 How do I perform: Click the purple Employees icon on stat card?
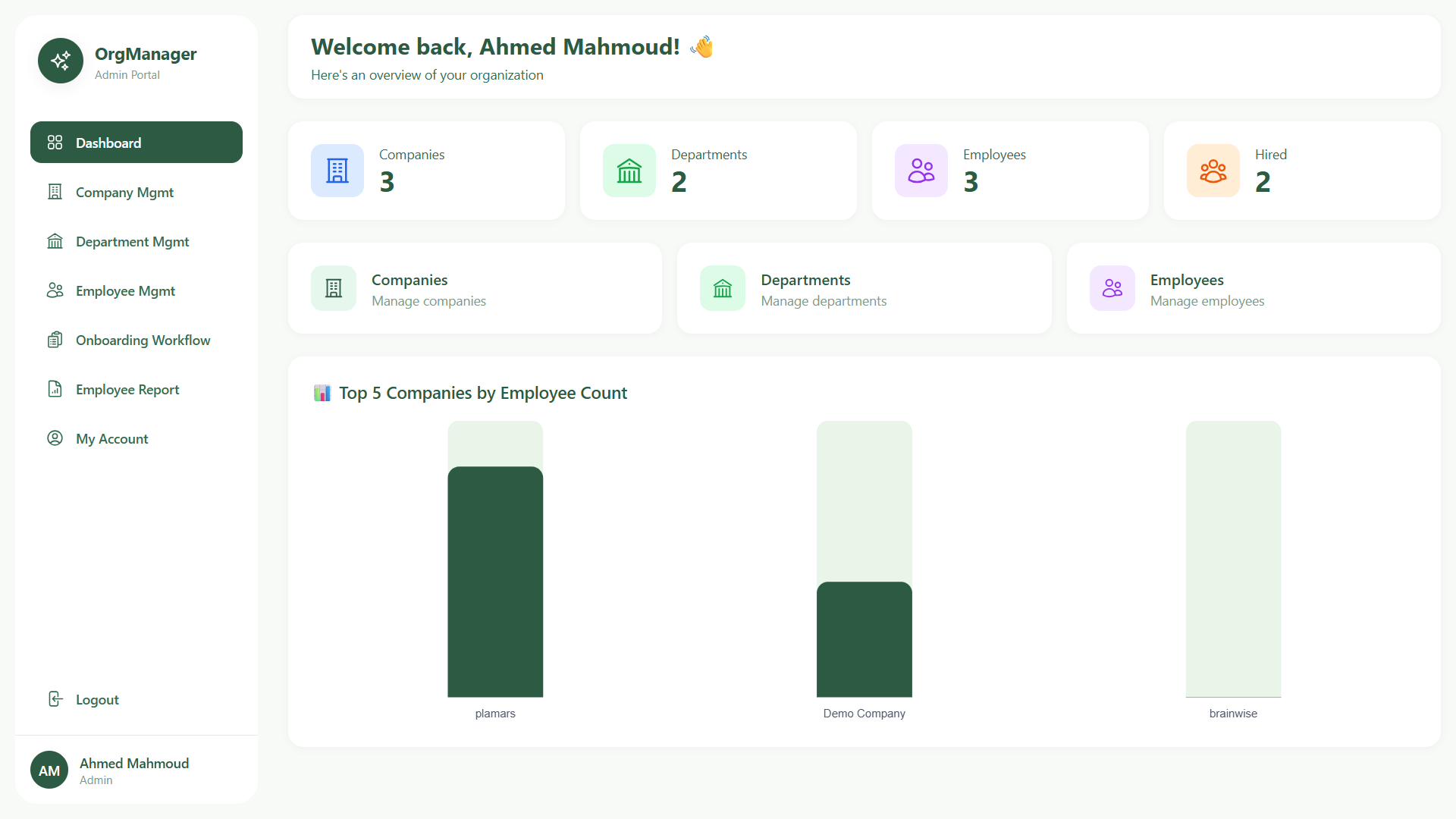921,171
